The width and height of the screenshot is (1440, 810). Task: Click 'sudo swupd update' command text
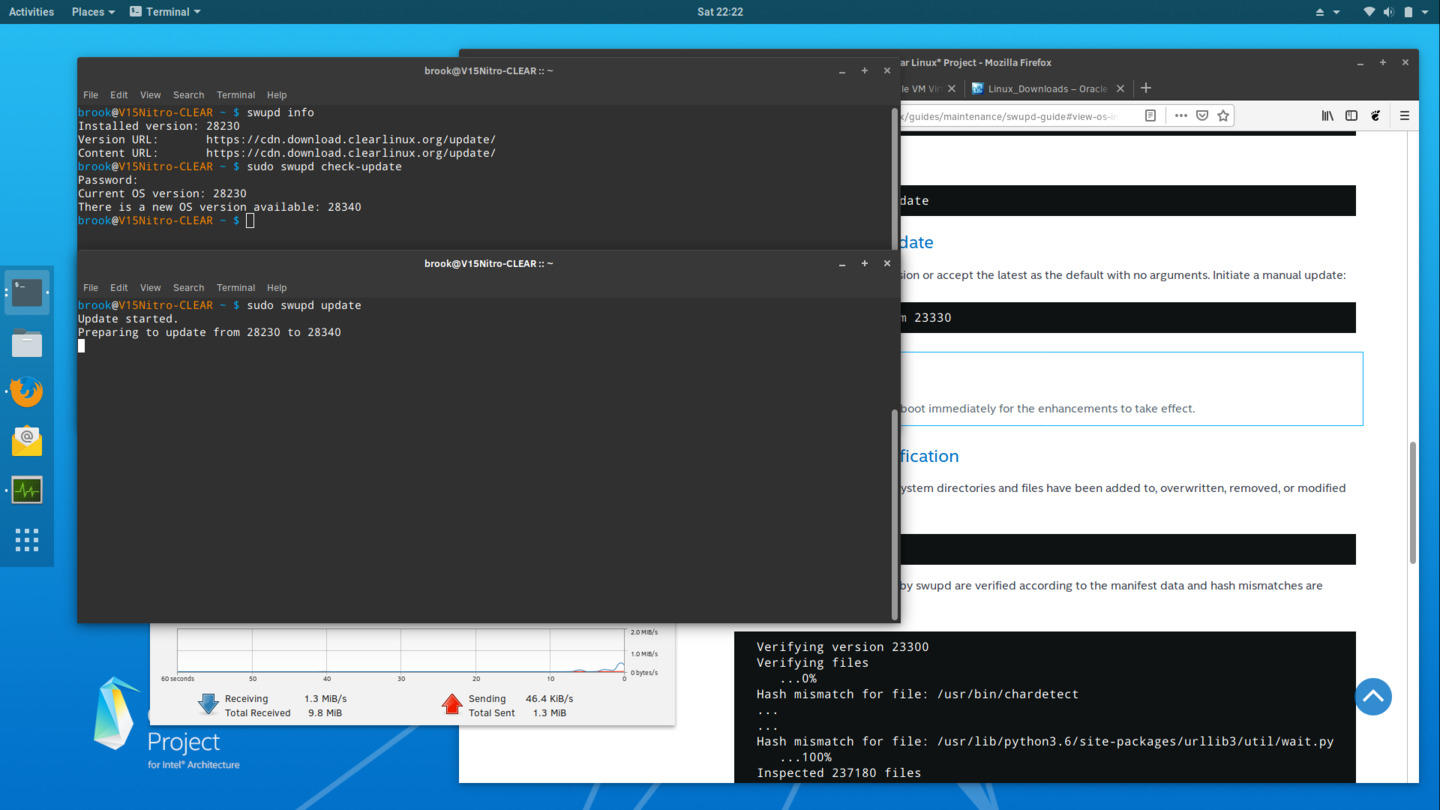(304, 305)
